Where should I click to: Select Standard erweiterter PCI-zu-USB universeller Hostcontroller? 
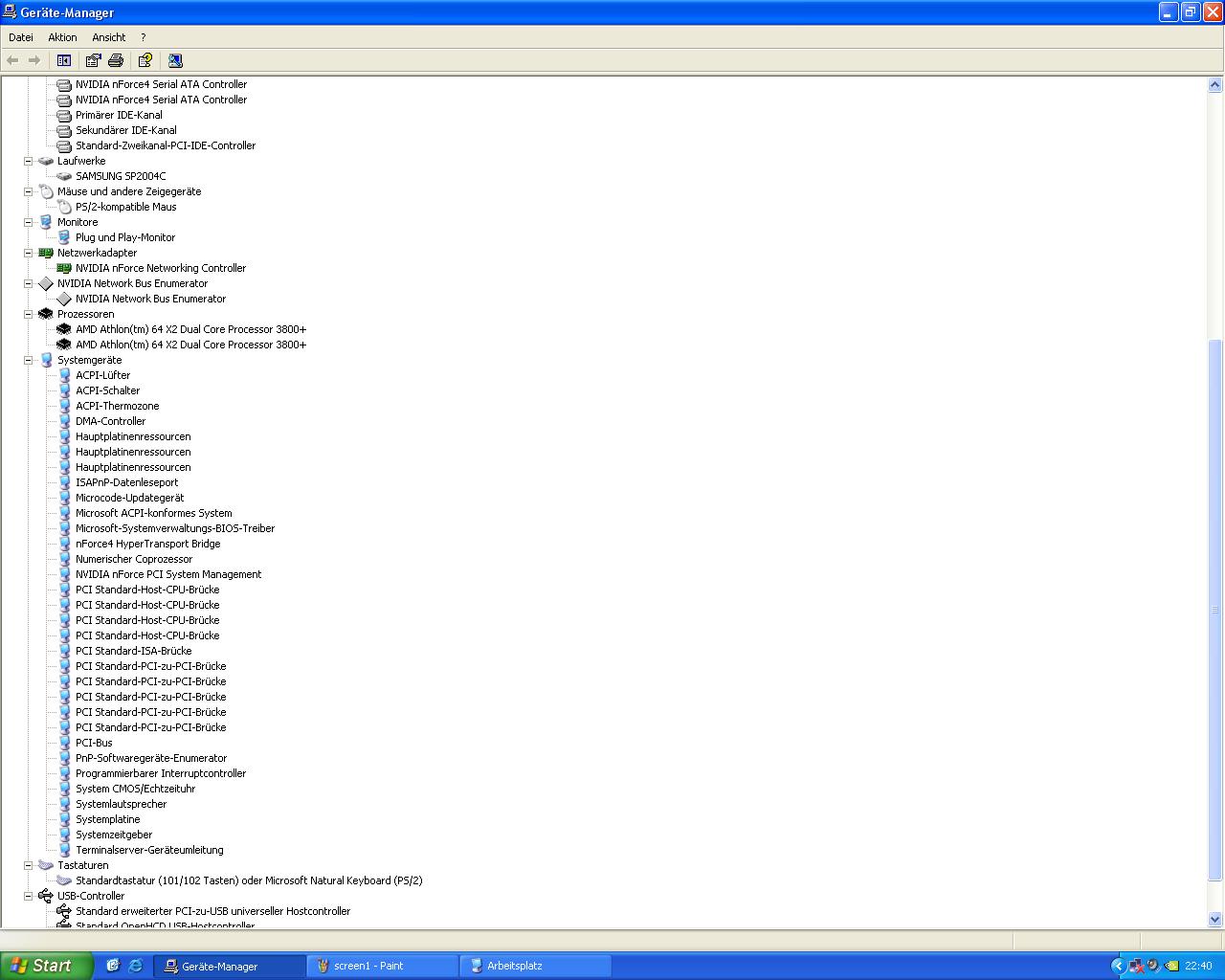pyautogui.click(x=212, y=911)
